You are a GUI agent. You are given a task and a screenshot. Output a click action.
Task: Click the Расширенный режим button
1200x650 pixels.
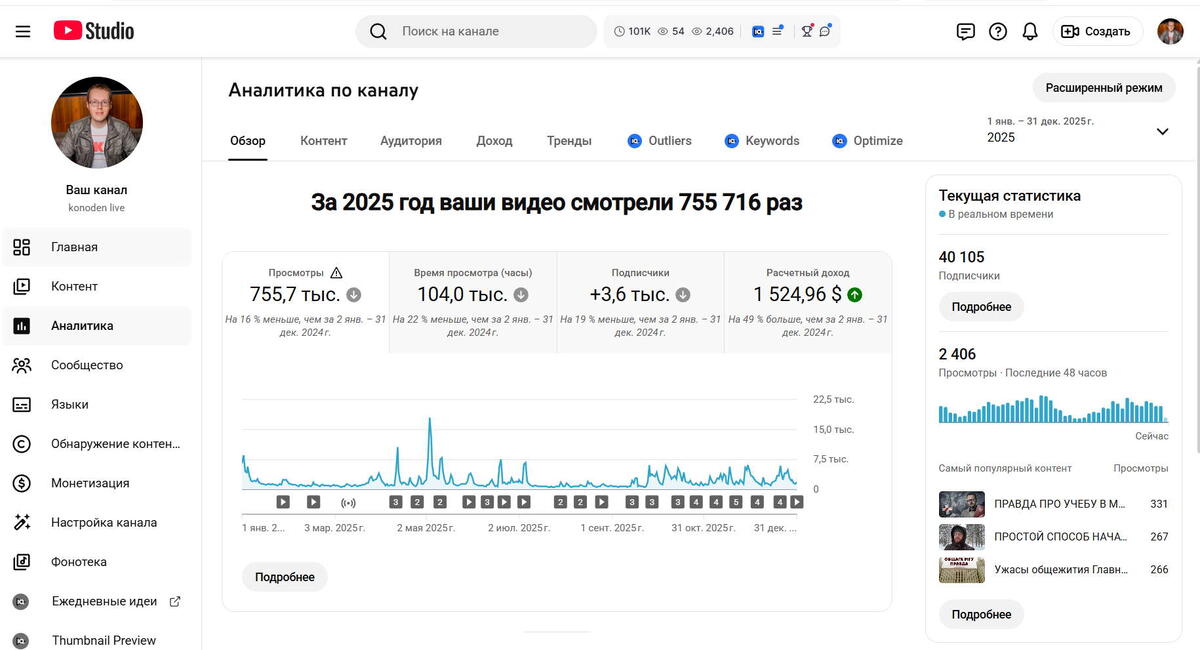pos(1103,87)
